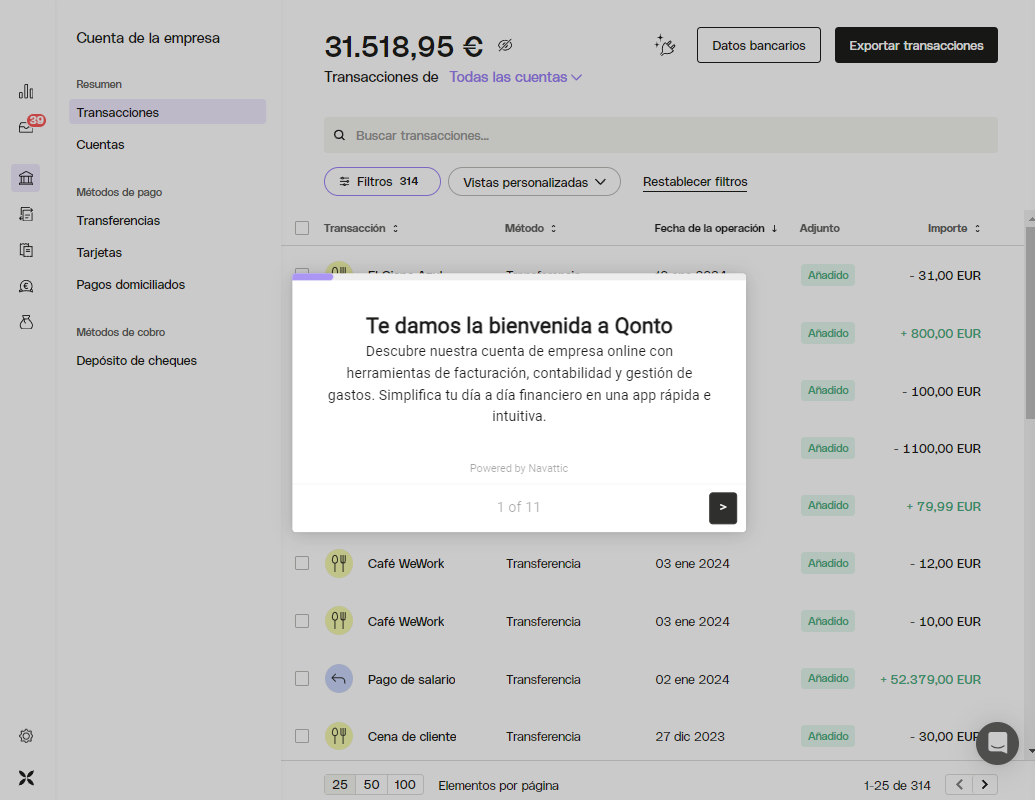
Task: Toggle the select-all transactions checkbox
Action: (x=302, y=228)
